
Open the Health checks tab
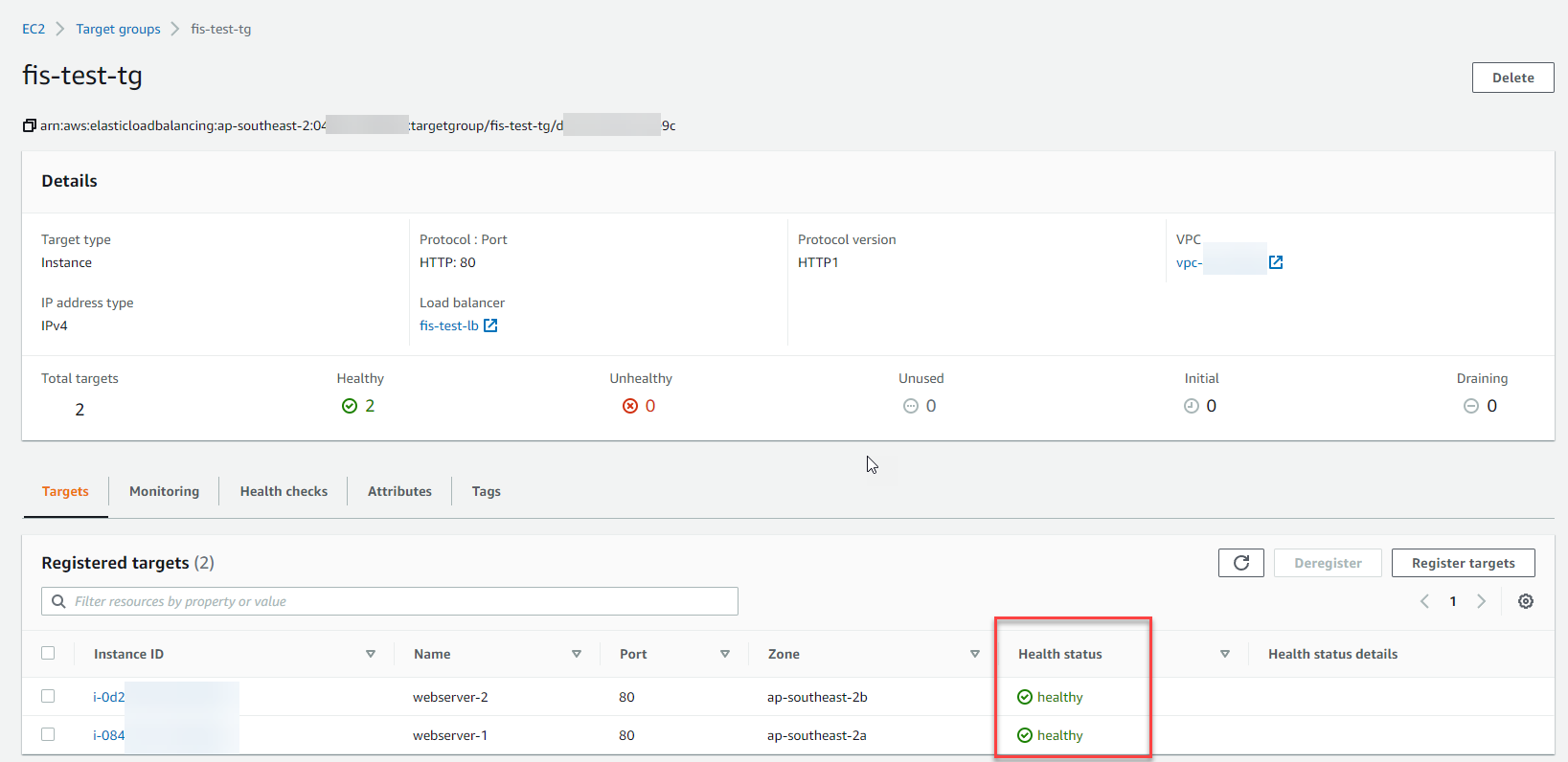pyautogui.click(x=284, y=491)
